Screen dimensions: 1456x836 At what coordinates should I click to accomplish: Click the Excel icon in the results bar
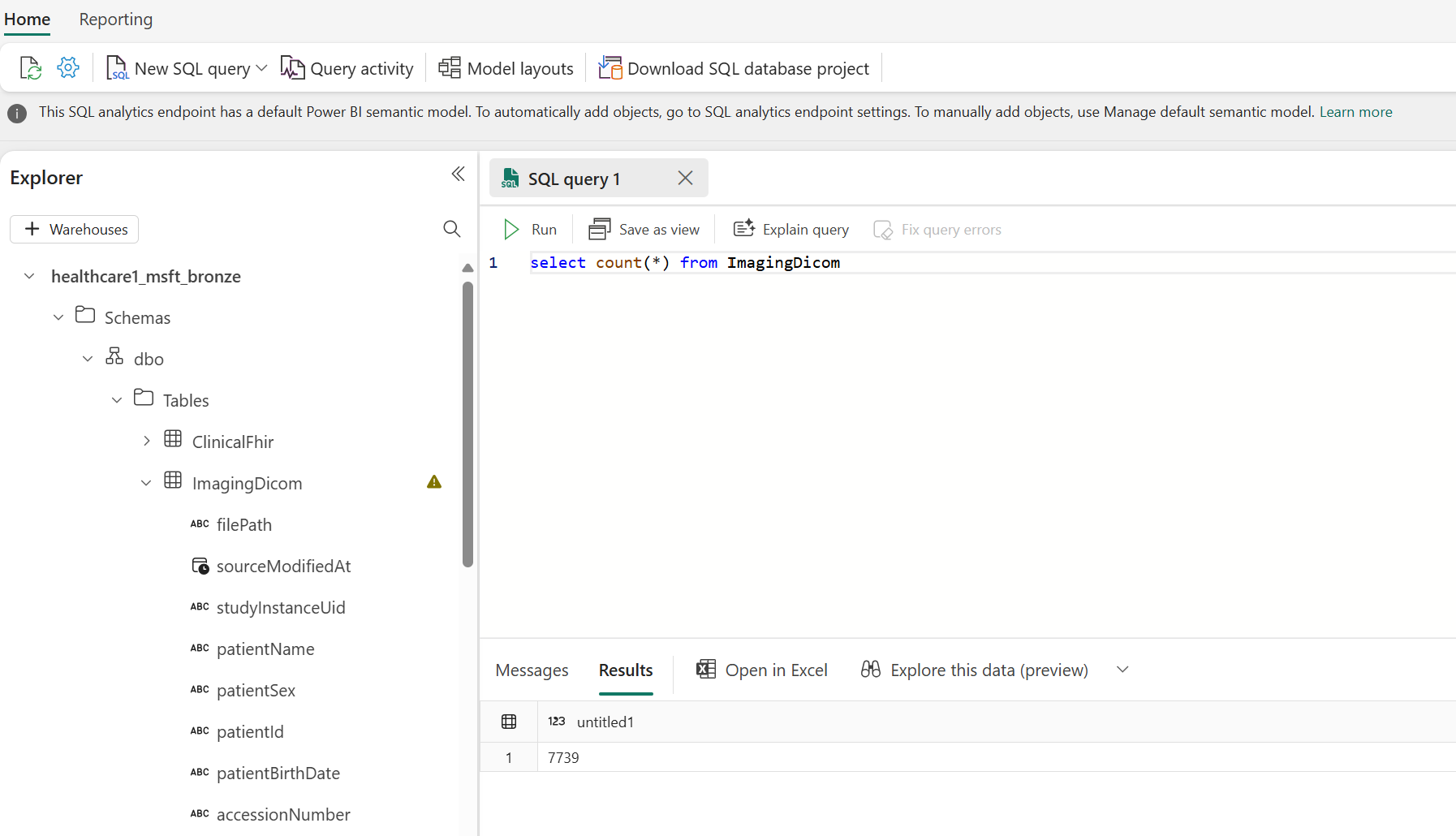[x=706, y=670]
